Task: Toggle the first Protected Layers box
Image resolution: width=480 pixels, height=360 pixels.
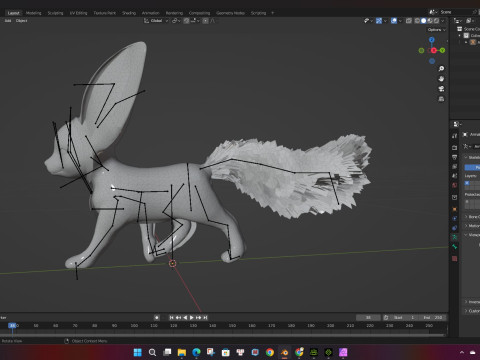Action: (x=467, y=202)
